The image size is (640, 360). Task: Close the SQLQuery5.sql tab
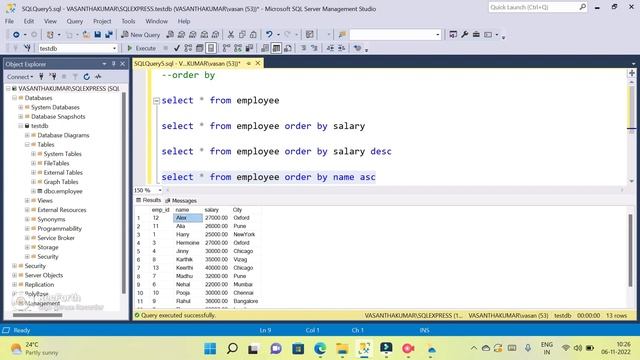tap(258, 63)
